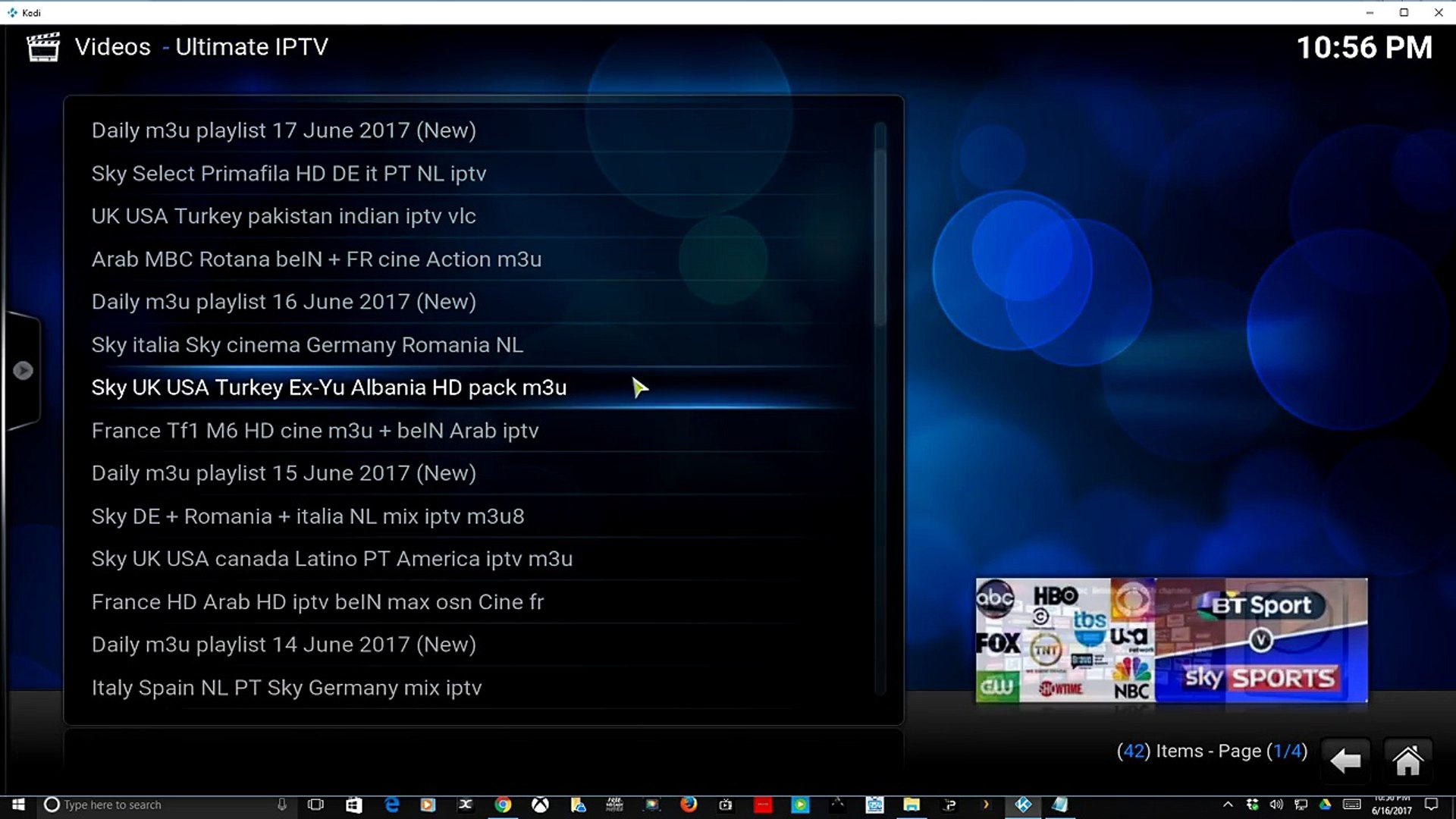Open Microsoft Edge from taskbar

(391, 805)
